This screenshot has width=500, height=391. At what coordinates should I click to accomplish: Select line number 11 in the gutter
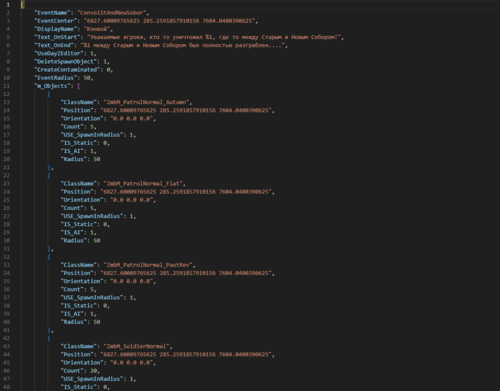7,86
